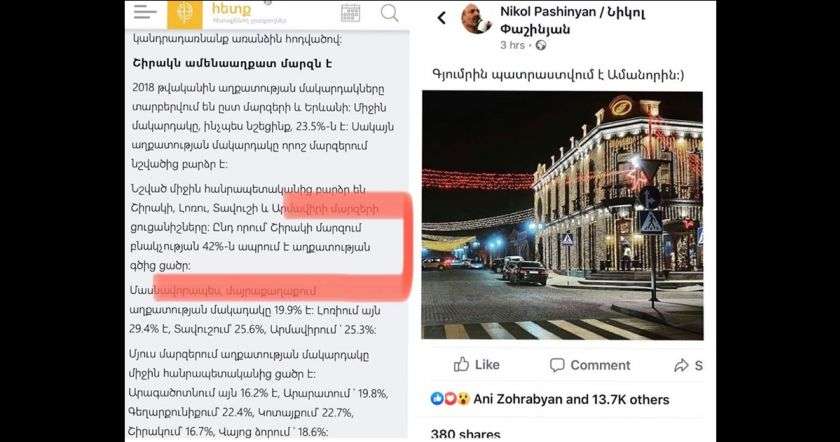Click the public globe audience icon

[541, 46]
